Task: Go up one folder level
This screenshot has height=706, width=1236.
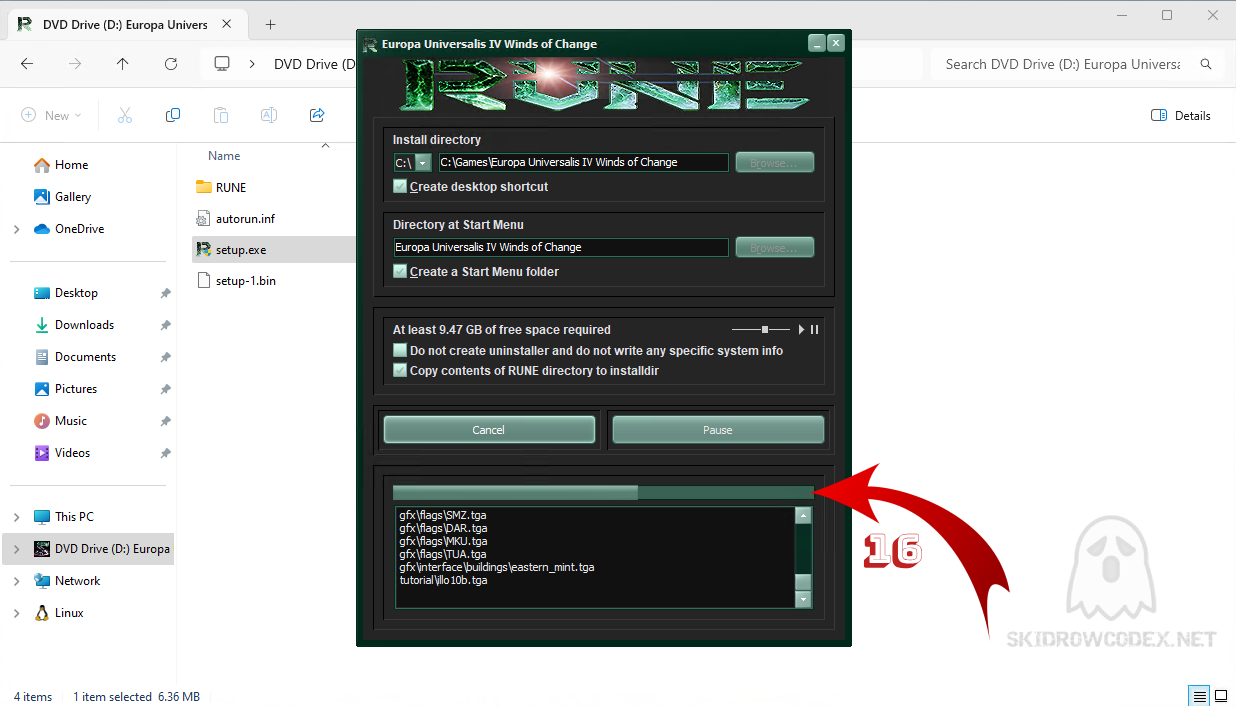Action: point(123,64)
